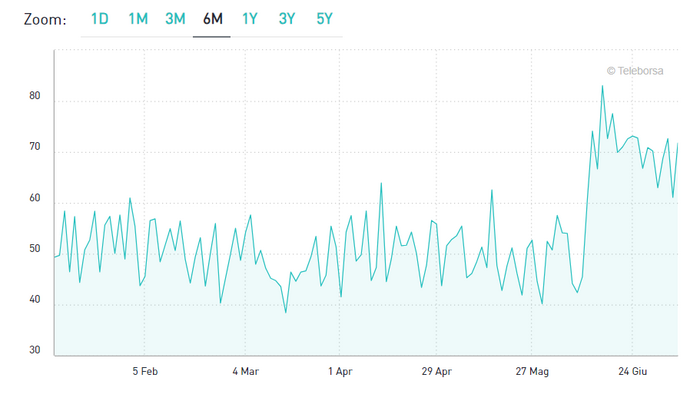The width and height of the screenshot is (690, 401).
Task: Set chart zoom to 1Y
Action: pyautogui.click(x=250, y=18)
